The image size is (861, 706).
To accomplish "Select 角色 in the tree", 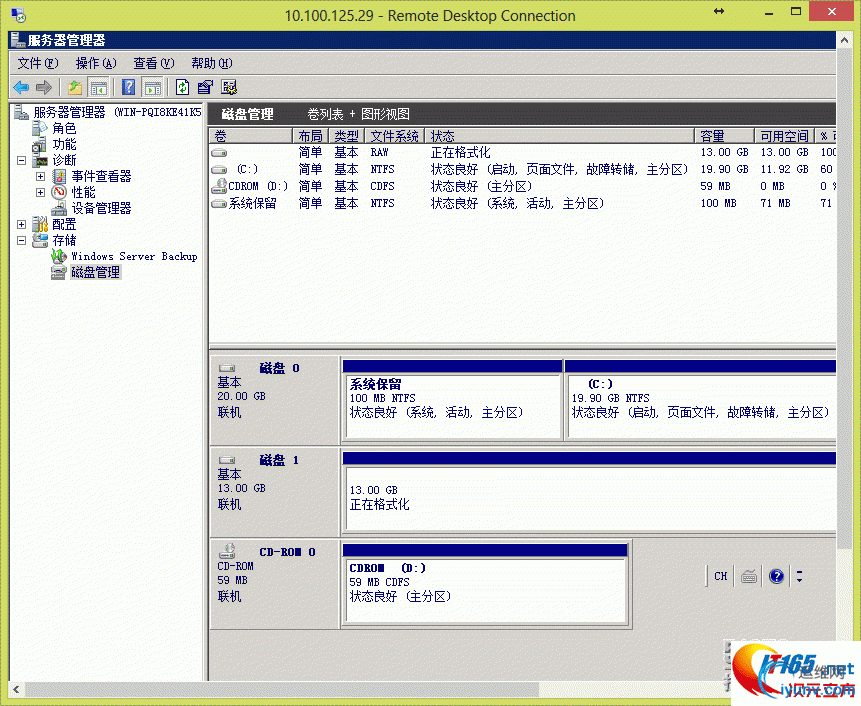I will (64, 128).
